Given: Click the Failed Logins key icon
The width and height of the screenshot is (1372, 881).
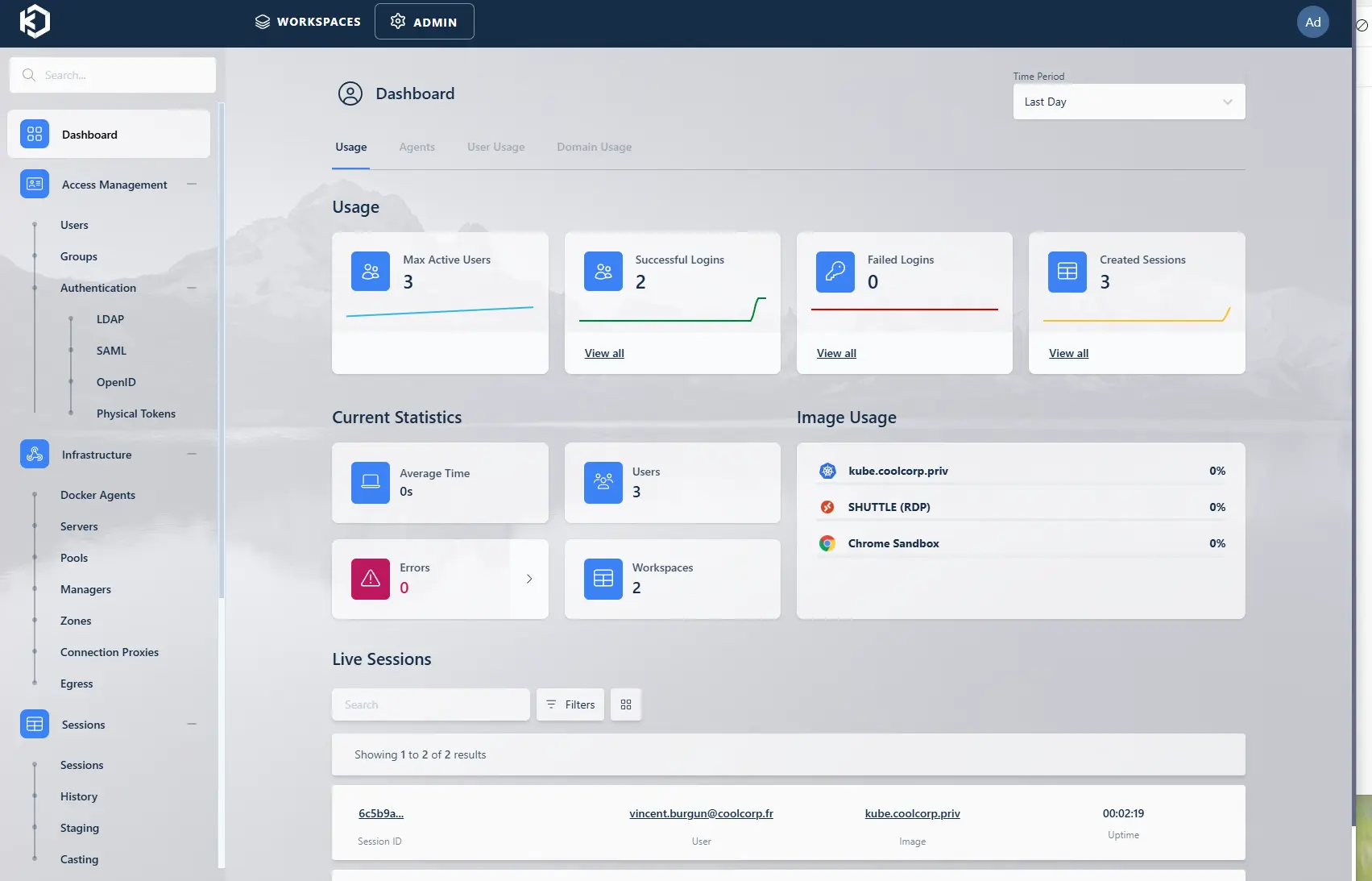Looking at the screenshot, I should coord(835,272).
